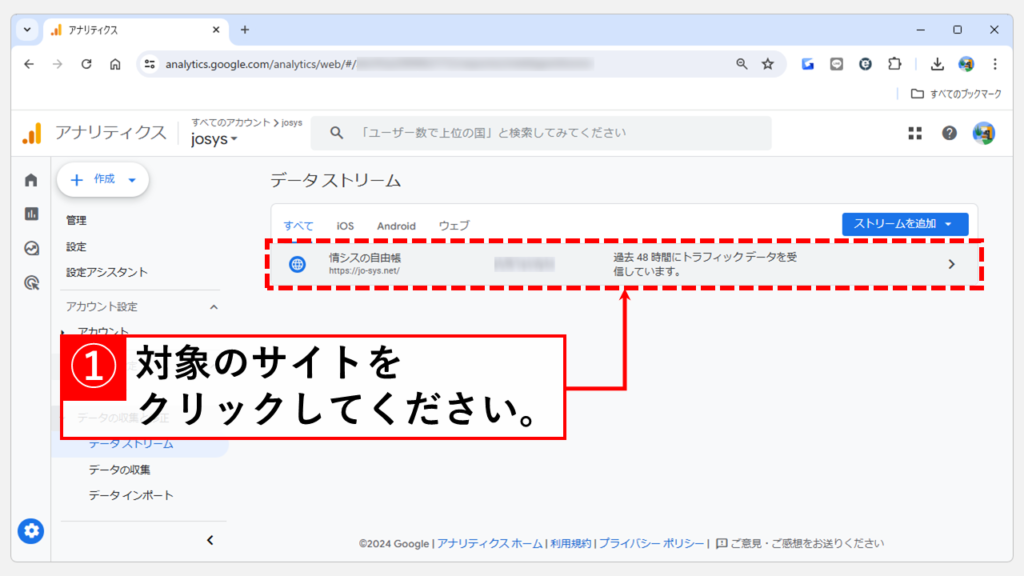Open the Chrome three-dot menu
This screenshot has width=1024, height=576.
coord(995,64)
